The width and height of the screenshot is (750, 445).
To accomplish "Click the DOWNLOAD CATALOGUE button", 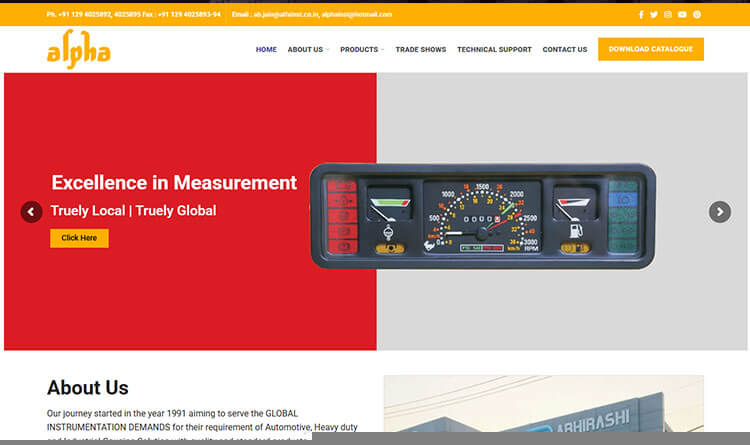I will click(651, 49).
